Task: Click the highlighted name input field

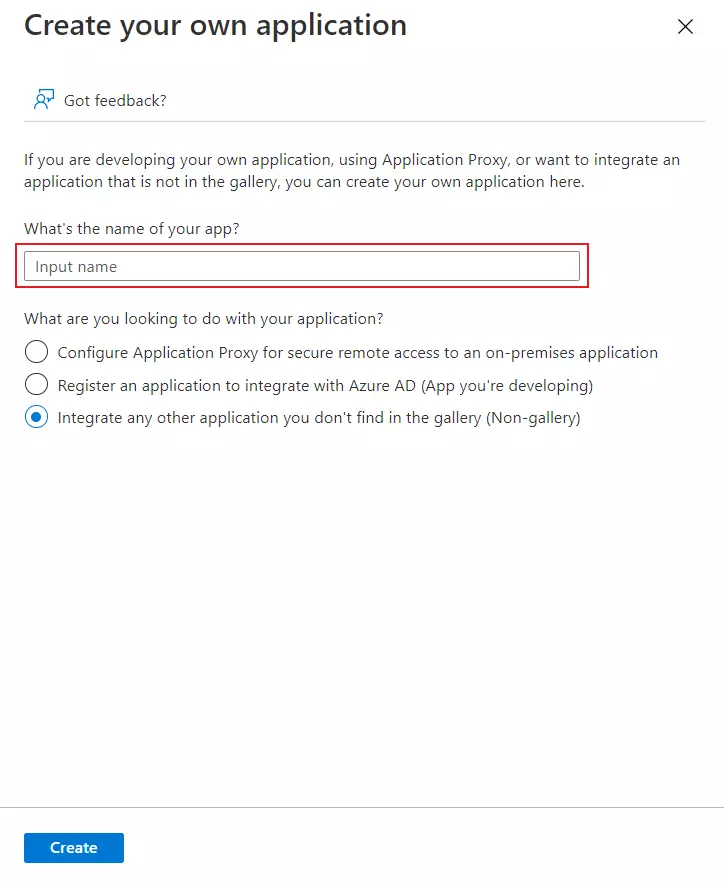Action: coord(300,266)
